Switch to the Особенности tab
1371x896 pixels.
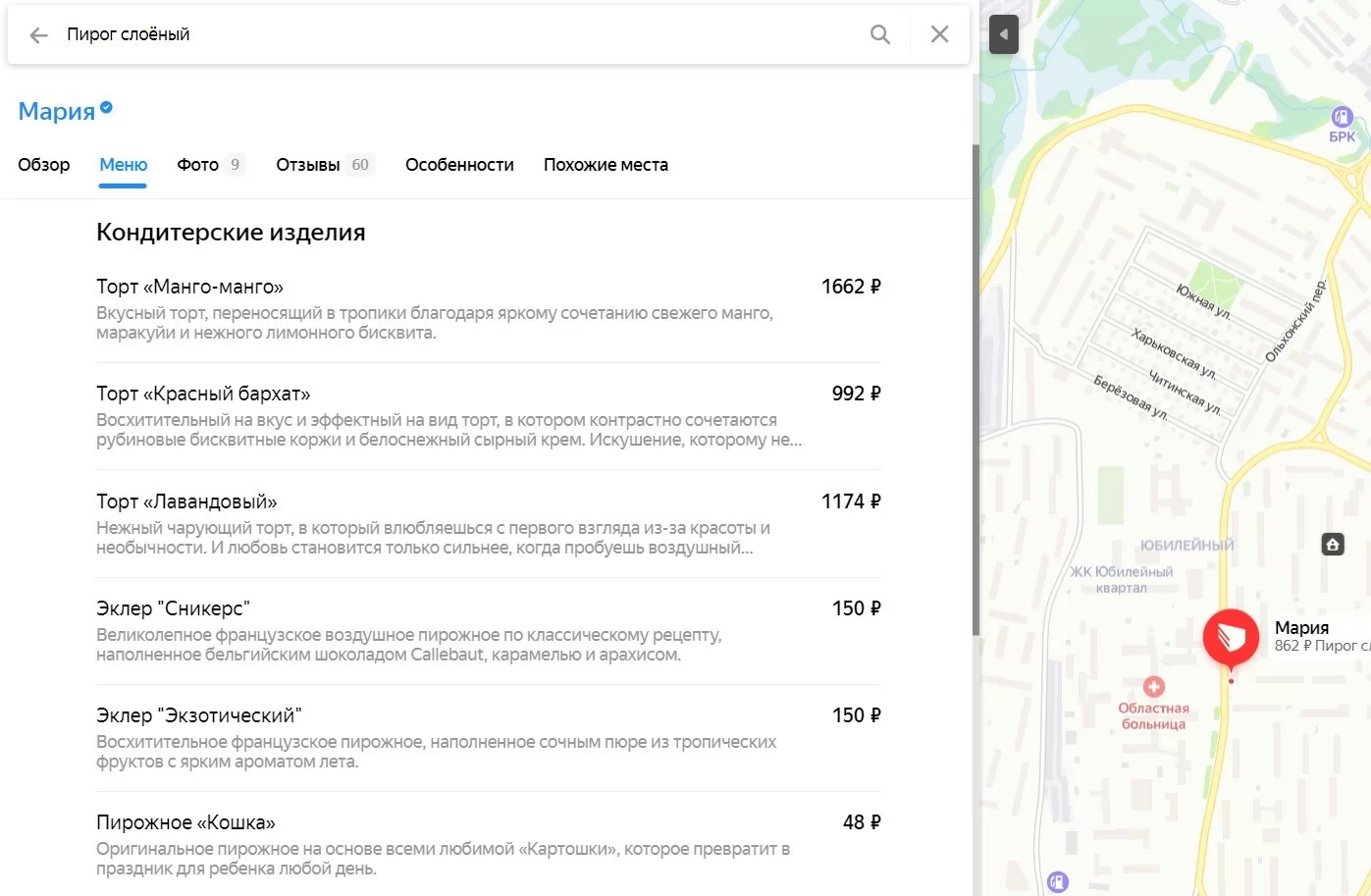point(459,165)
